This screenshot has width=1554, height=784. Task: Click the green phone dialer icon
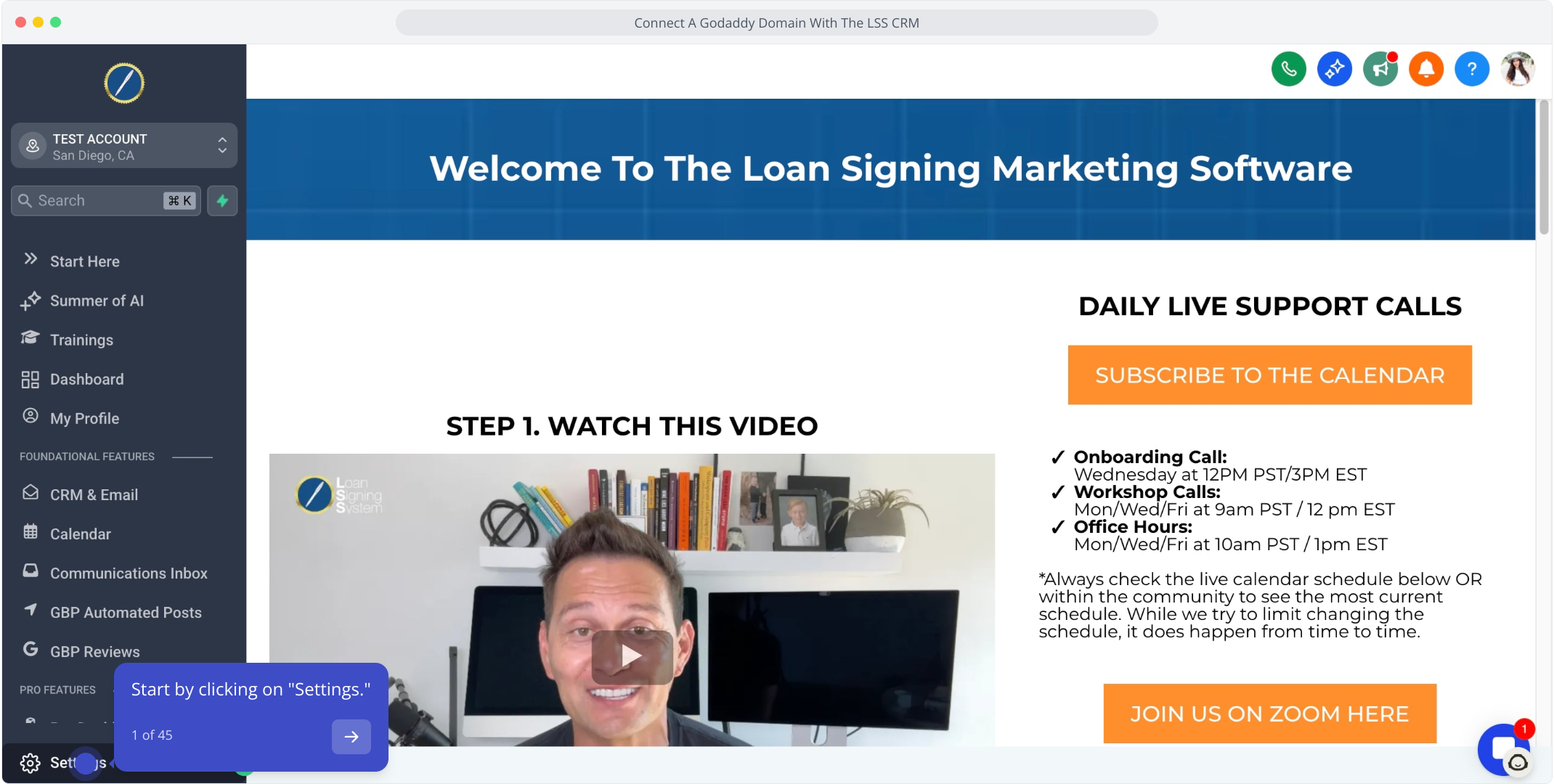point(1289,69)
